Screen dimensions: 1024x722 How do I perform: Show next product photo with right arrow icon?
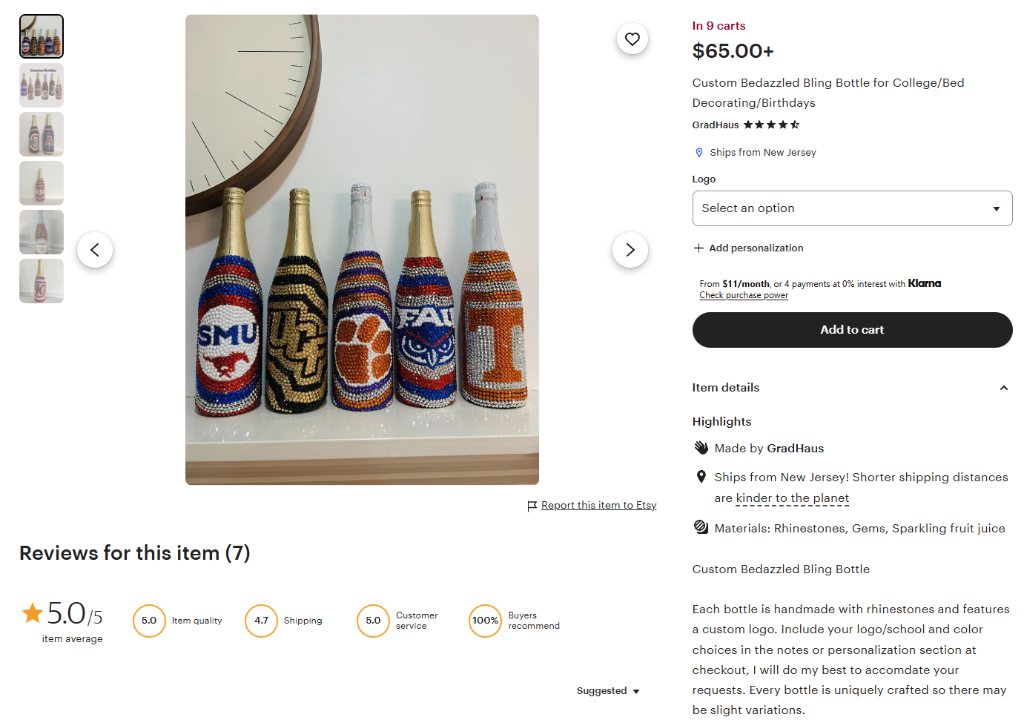click(x=630, y=249)
